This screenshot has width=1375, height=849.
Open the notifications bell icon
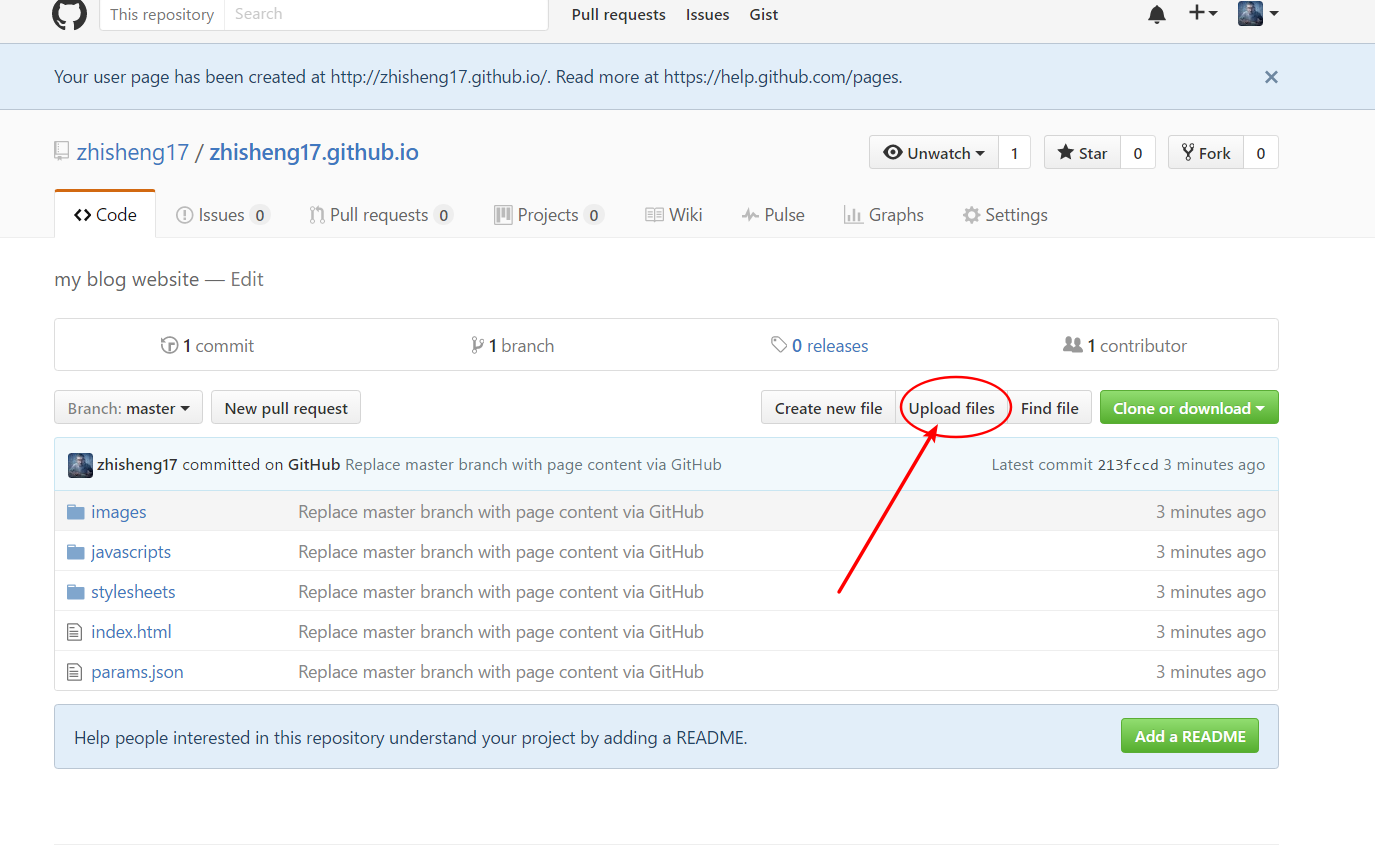coord(1157,14)
